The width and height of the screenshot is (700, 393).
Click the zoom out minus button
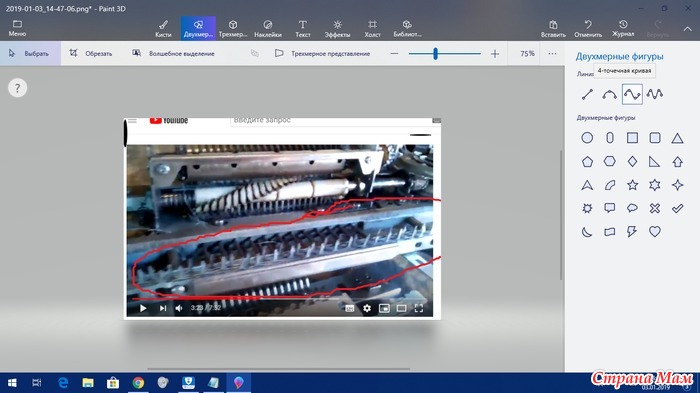click(x=394, y=54)
